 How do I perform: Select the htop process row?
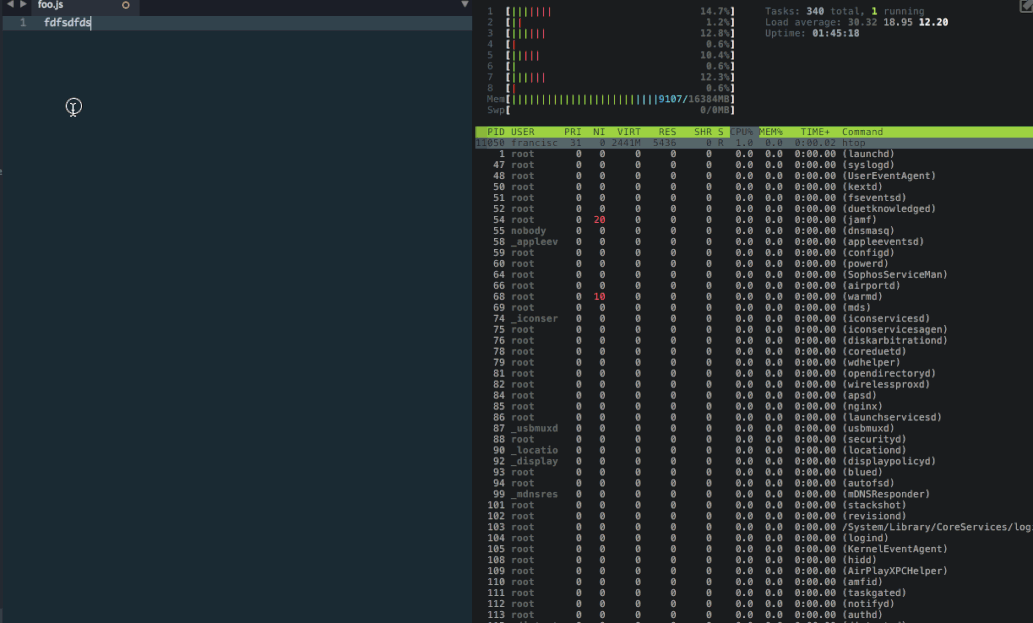754,143
